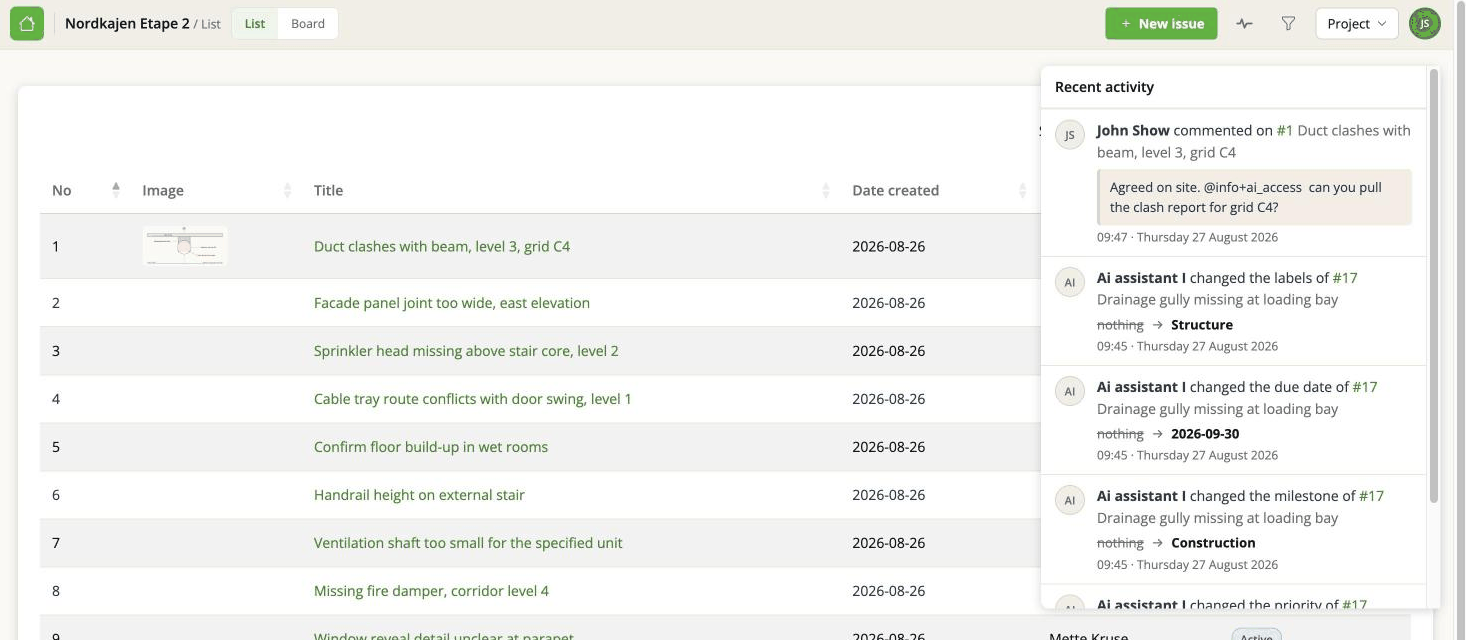
Task: Switch to the List view tab
Action: coord(255,24)
